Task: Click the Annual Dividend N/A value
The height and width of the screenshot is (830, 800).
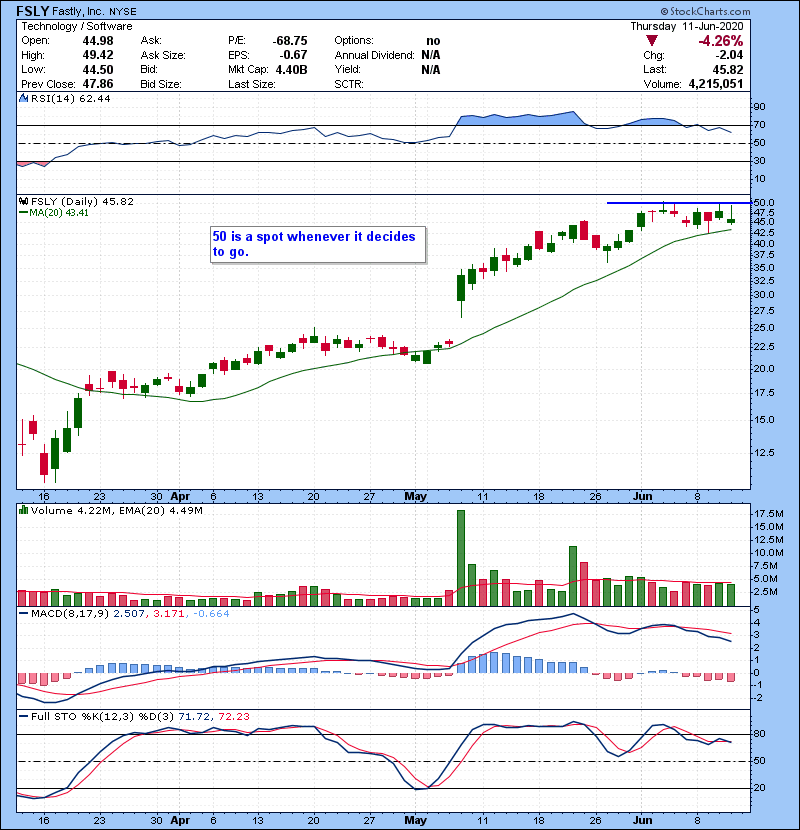Action: point(431,55)
